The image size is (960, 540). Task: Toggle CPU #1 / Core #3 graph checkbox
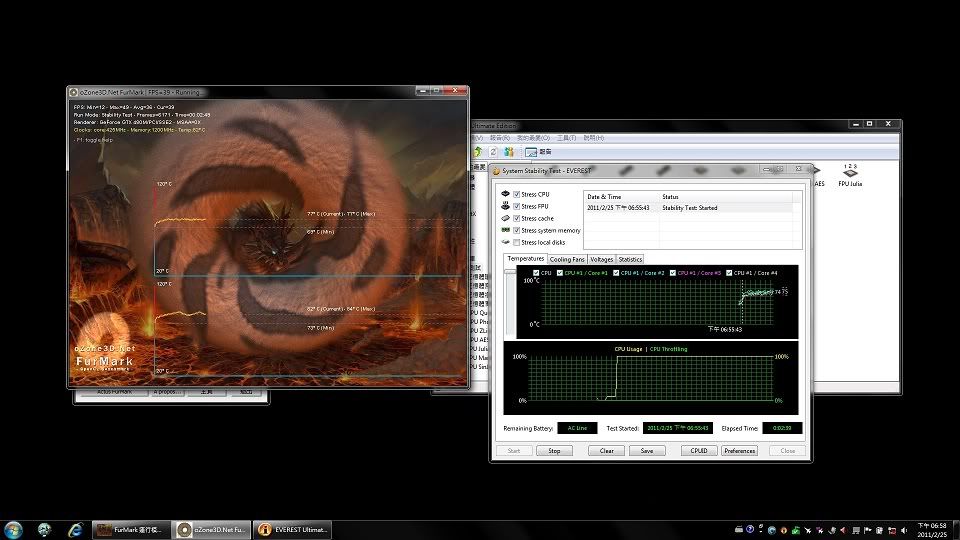coord(673,273)
